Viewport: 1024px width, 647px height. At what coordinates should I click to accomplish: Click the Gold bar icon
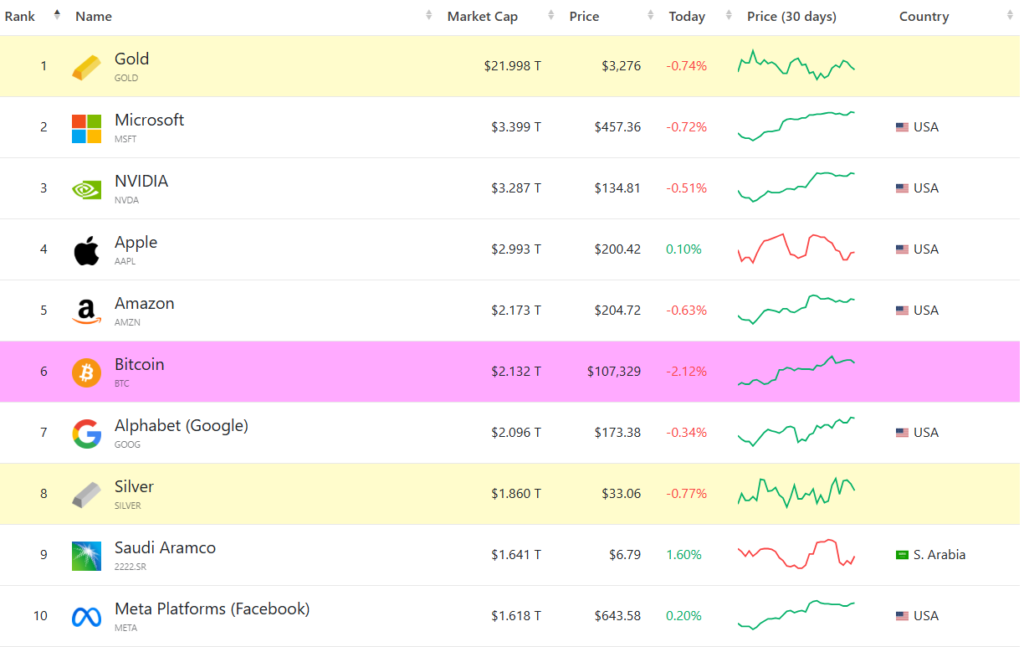click(x=86, y=67)
